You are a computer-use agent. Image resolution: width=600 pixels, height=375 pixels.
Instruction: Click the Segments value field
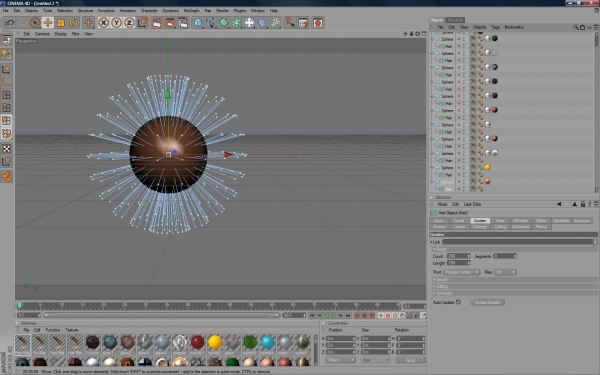pyautogui.click(x=505, y=256)
